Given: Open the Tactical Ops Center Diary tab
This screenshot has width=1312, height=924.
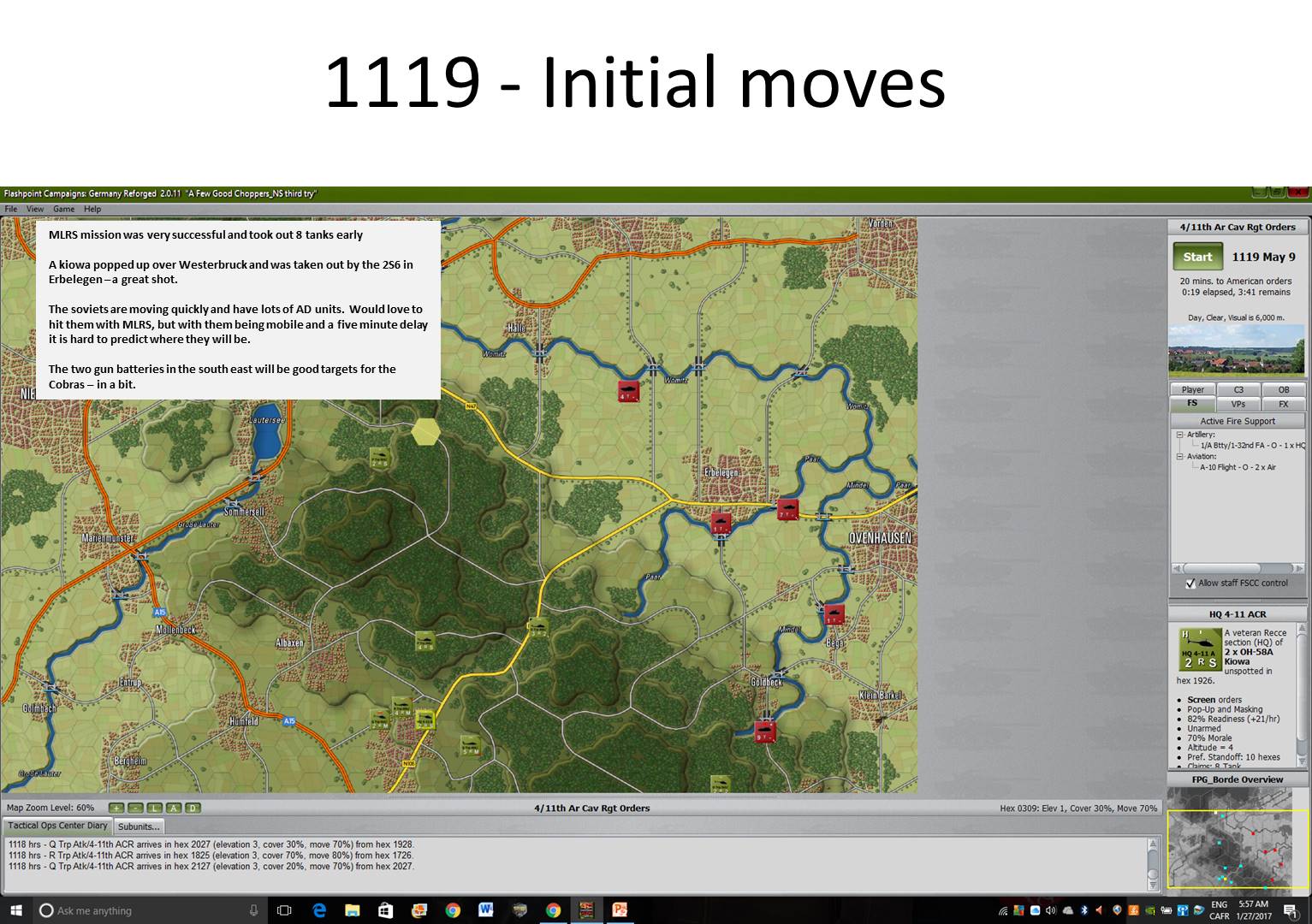Looking at the screenshot, I should pyautogui.click(x=58, y=826).
